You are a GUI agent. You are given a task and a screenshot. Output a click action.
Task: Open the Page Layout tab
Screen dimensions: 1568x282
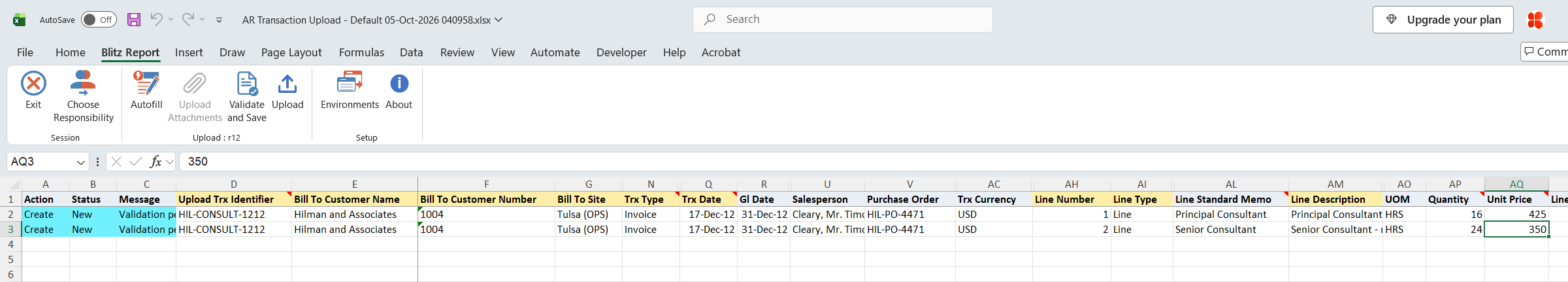click(291, 52)
